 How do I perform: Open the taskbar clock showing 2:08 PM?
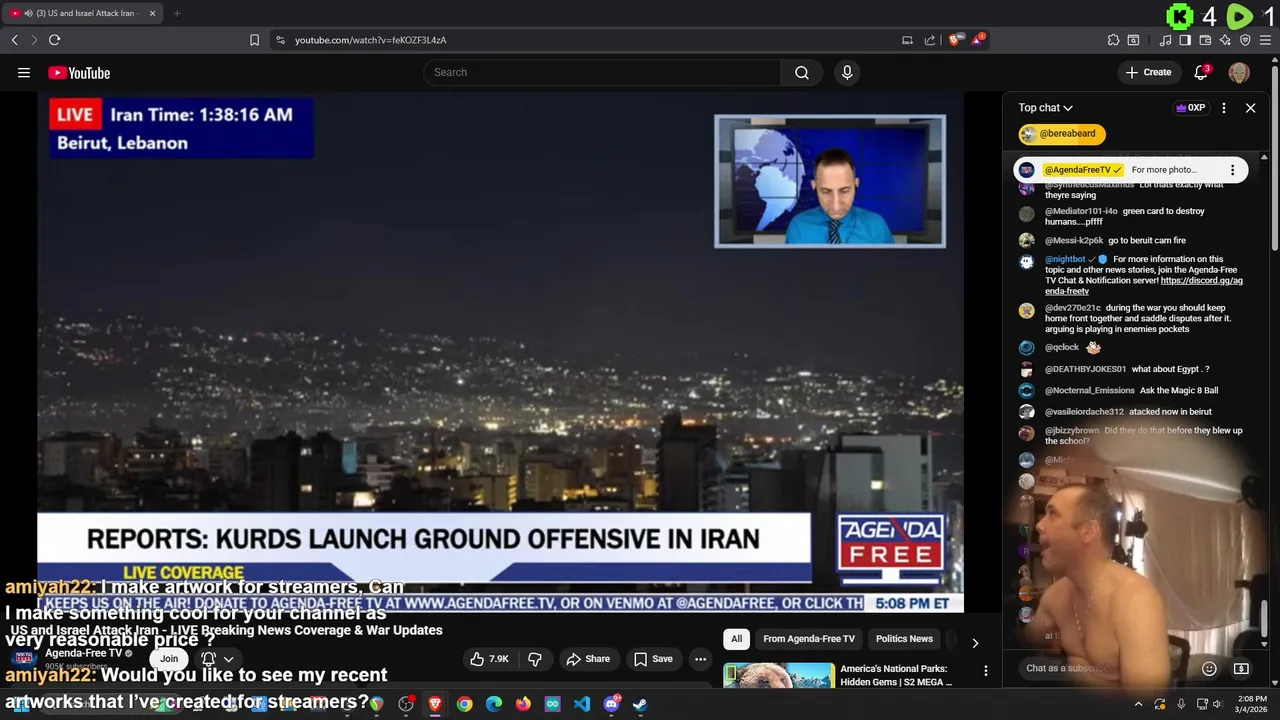[1251, 704]
